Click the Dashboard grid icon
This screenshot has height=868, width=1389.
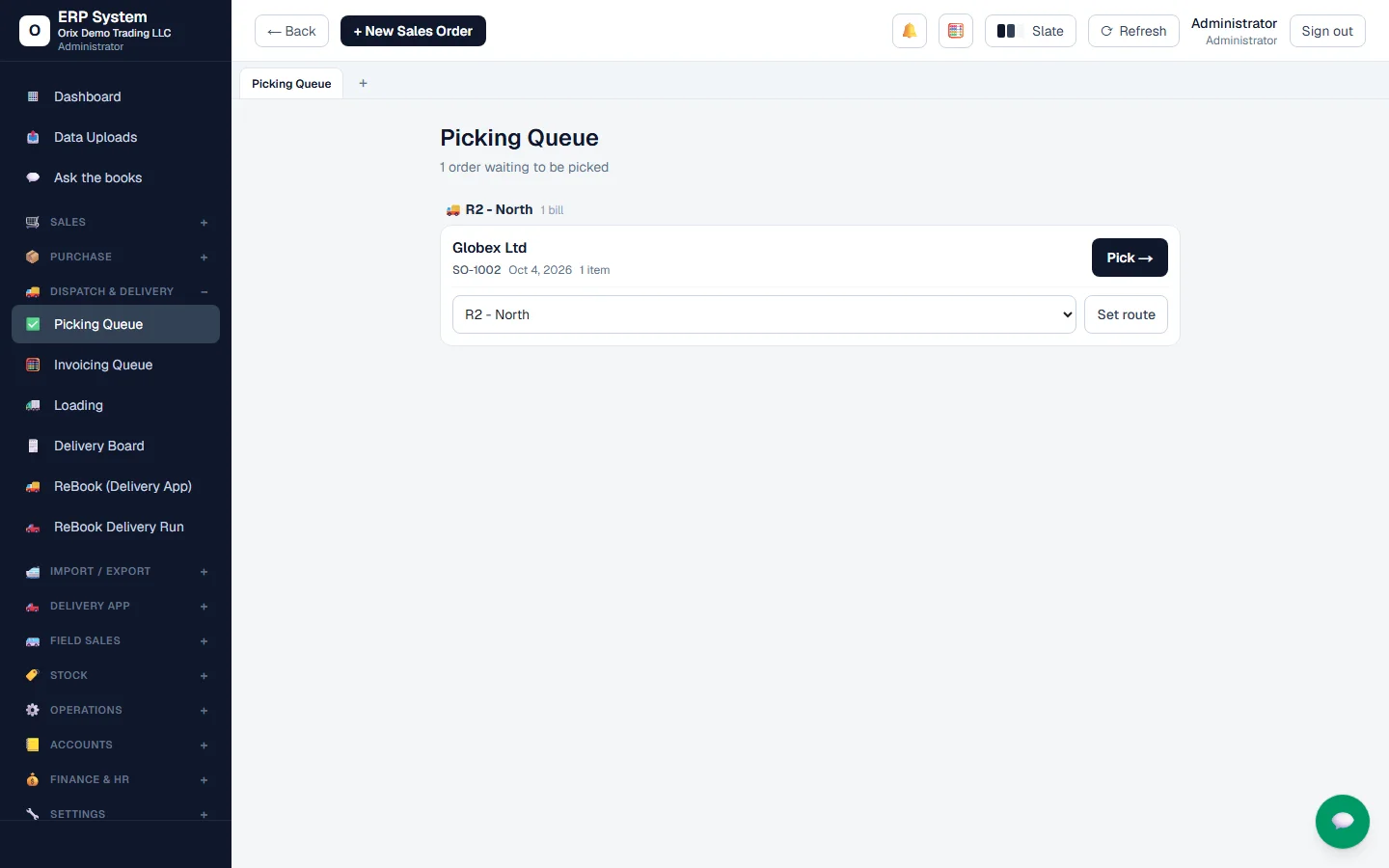pos(33,96)
